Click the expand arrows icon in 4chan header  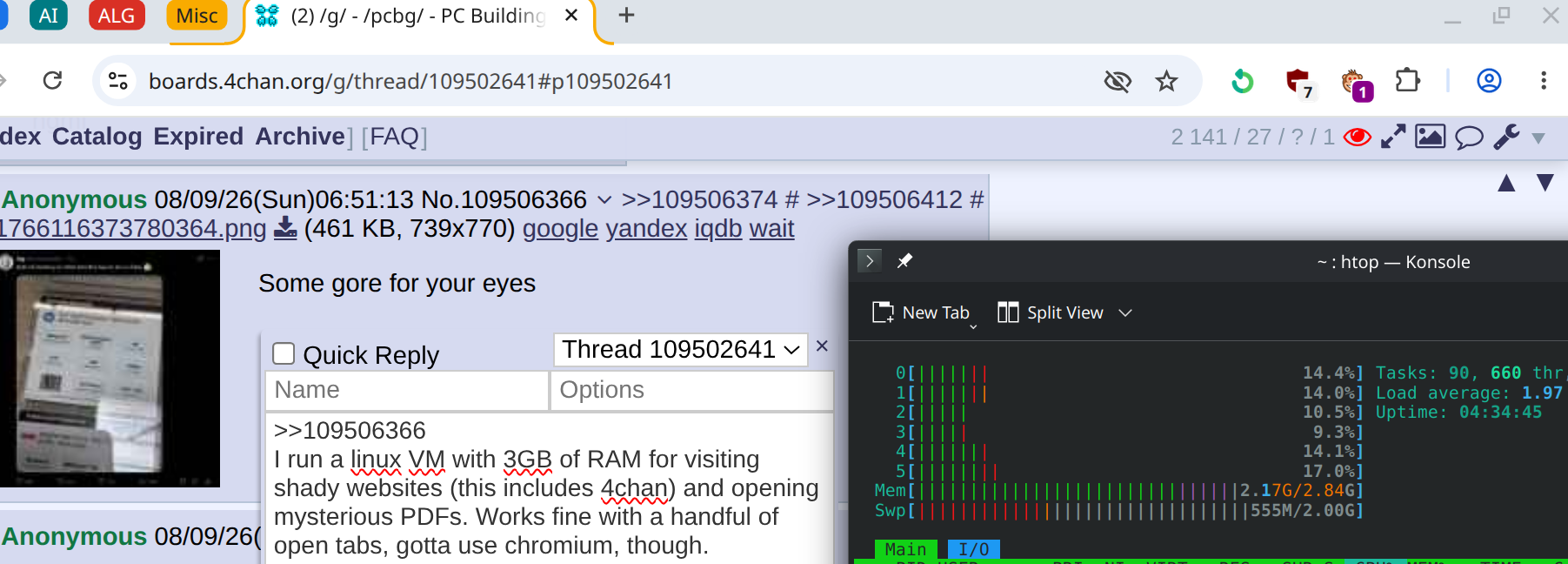click(1393, 137)
